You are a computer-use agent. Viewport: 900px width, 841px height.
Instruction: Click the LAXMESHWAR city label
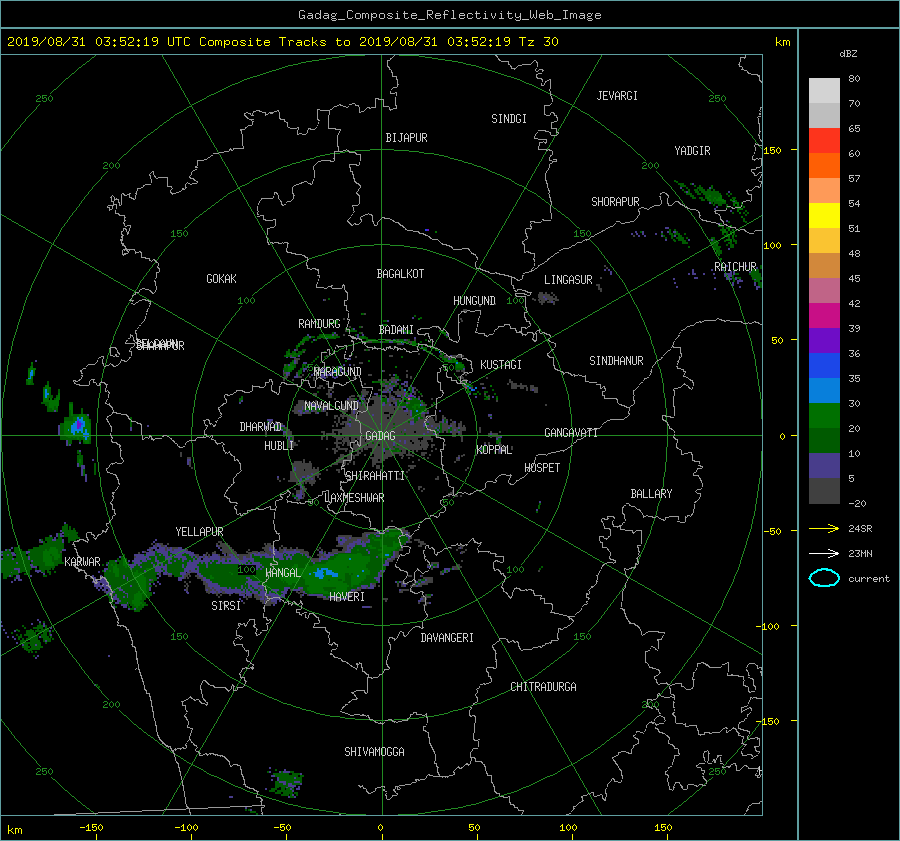point(354,498)
